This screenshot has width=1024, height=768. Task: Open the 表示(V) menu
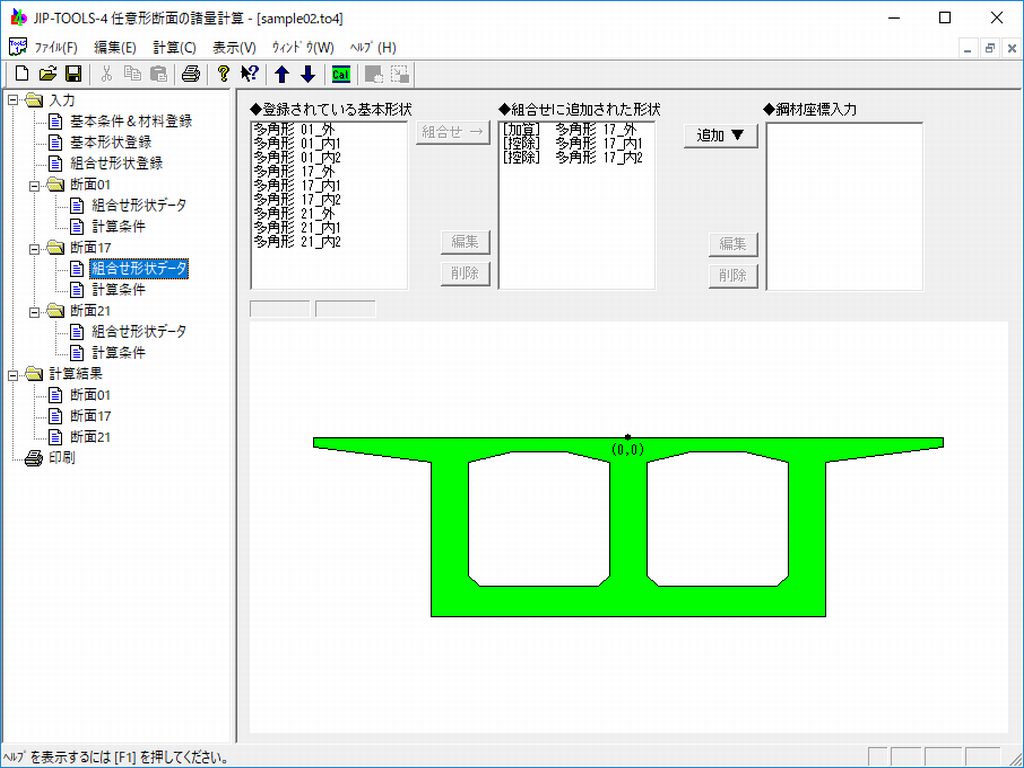[x=234, y=47]
